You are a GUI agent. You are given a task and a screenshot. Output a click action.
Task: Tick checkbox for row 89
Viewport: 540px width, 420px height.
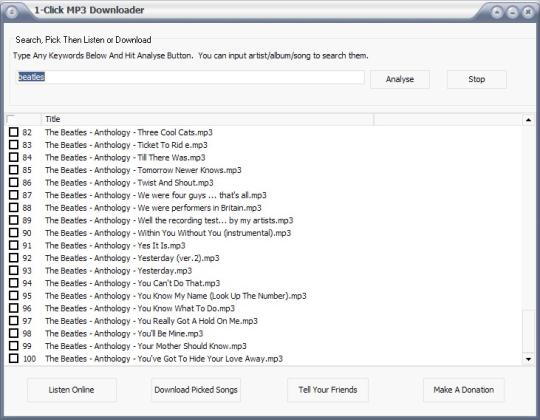14,220
